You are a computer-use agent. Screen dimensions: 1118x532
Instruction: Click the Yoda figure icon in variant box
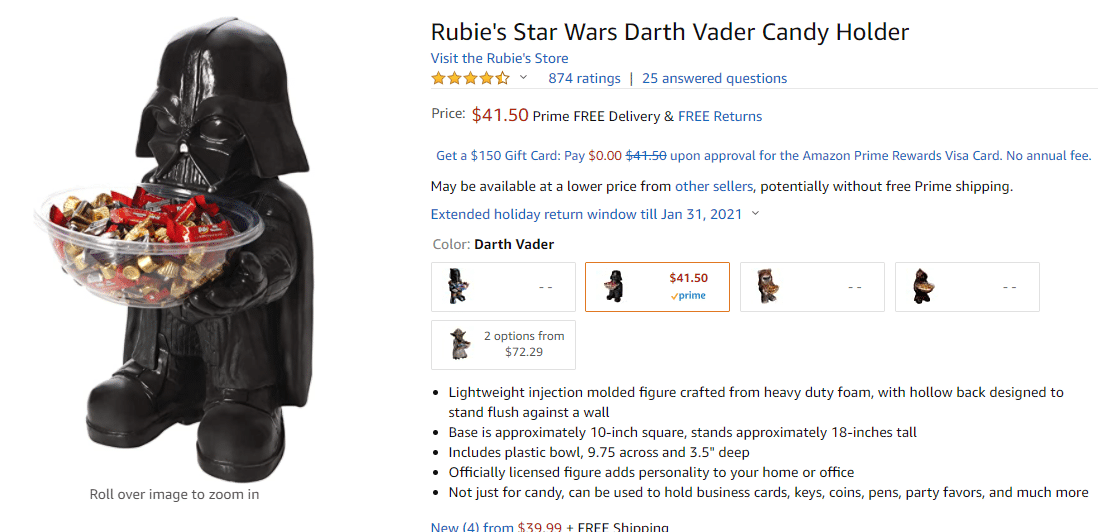[457, 344]
